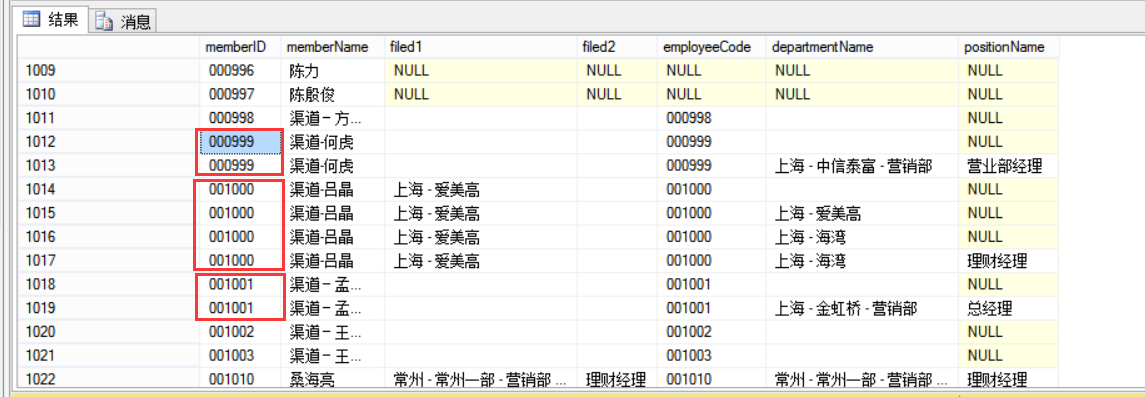Select the memberID column header
Screen dimensions: 1145x397
click(x=240, y=47)
